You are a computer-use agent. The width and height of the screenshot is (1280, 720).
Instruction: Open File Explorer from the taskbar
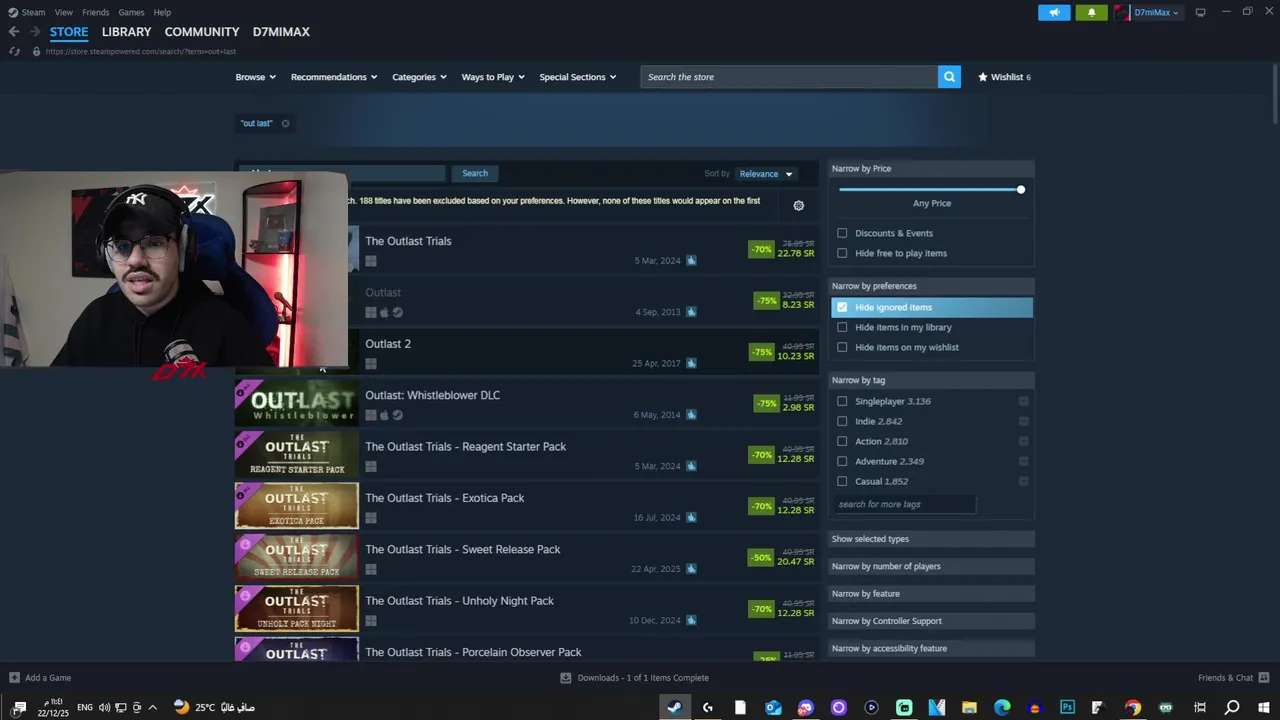969,707
